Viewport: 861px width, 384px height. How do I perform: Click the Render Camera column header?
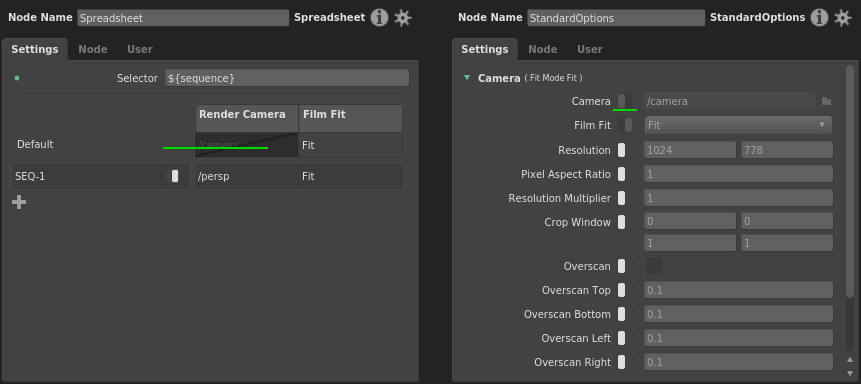coord(247,118)
